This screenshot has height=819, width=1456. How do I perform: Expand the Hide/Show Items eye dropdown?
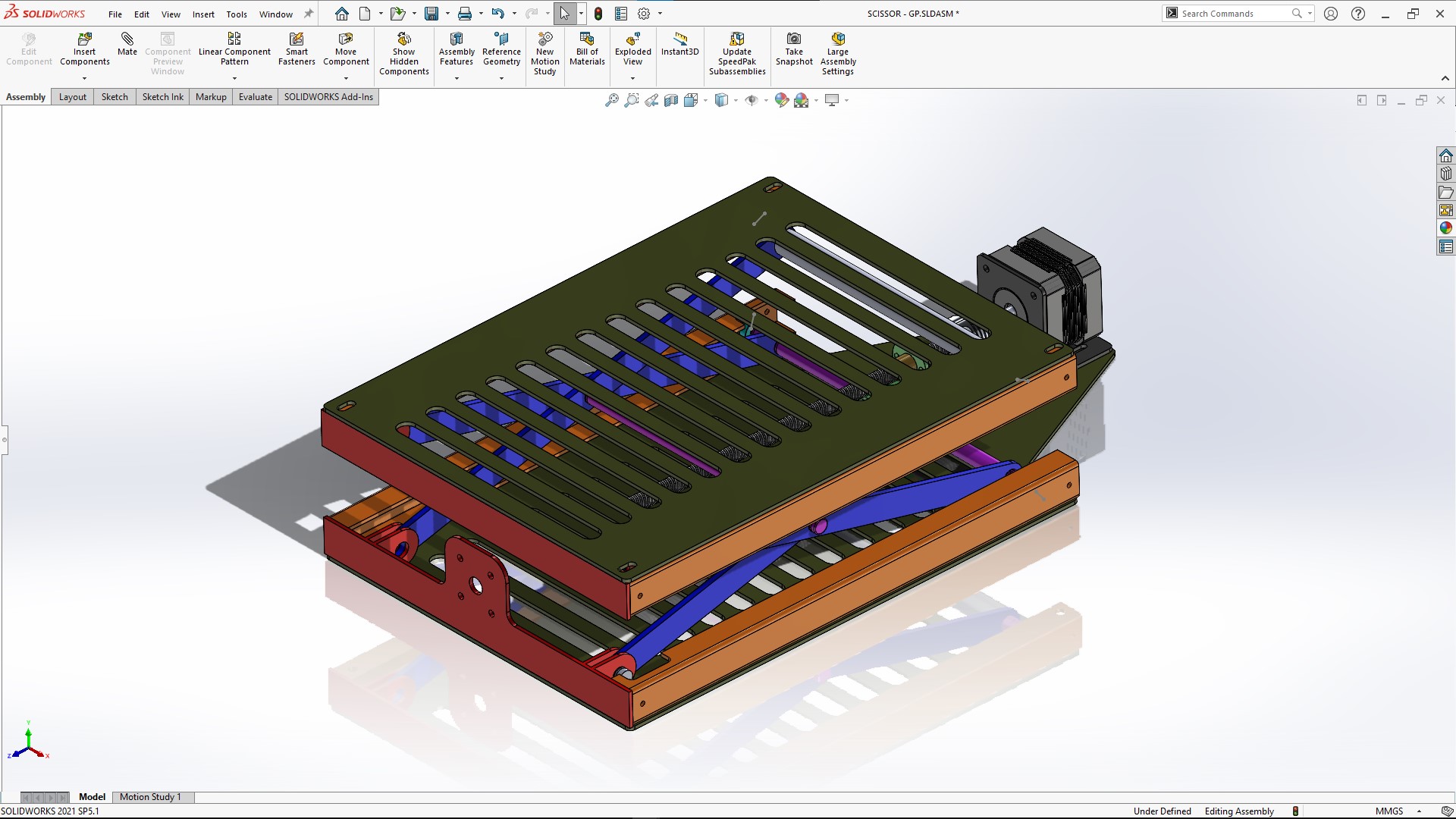[766, 100]
